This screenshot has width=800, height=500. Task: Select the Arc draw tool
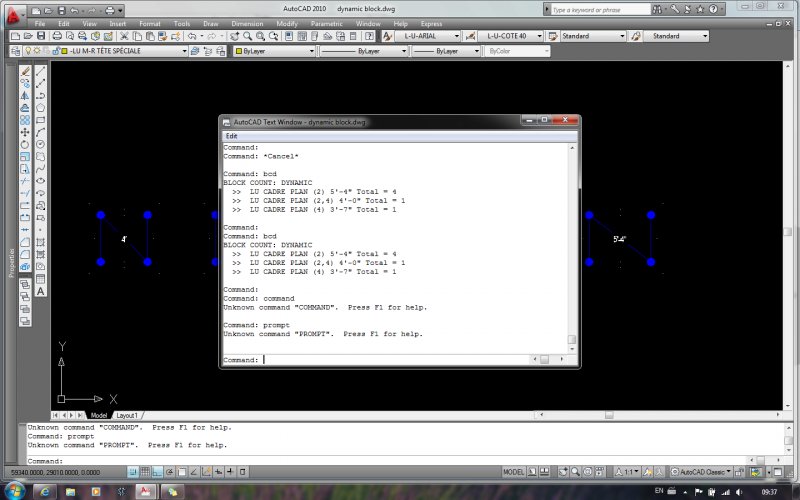point(41,133)
